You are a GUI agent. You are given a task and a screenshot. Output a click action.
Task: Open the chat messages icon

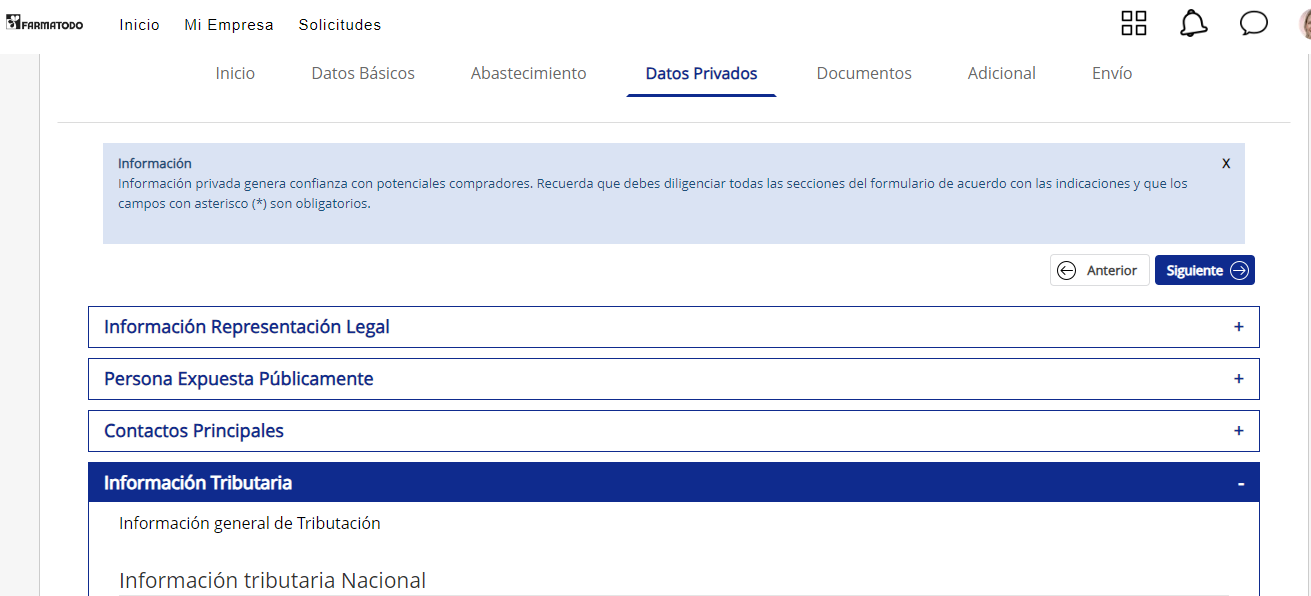coord(1253,24)
